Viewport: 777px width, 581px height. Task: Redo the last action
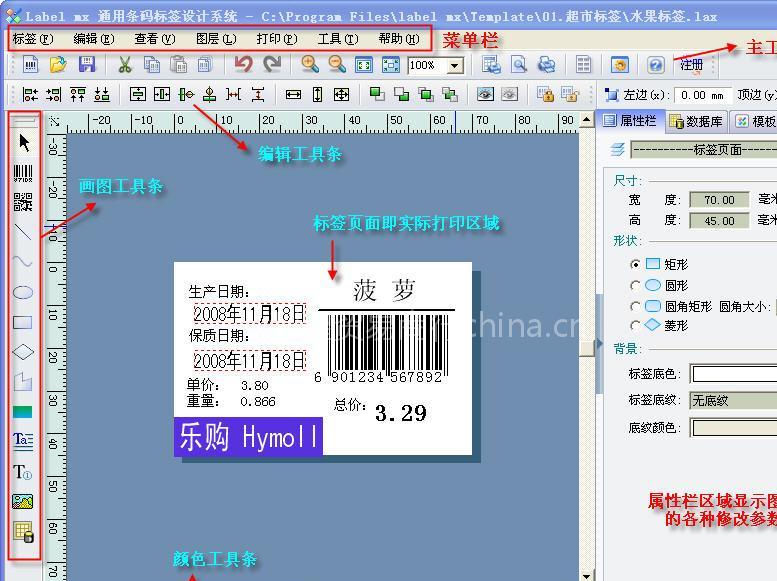(272, 64)
